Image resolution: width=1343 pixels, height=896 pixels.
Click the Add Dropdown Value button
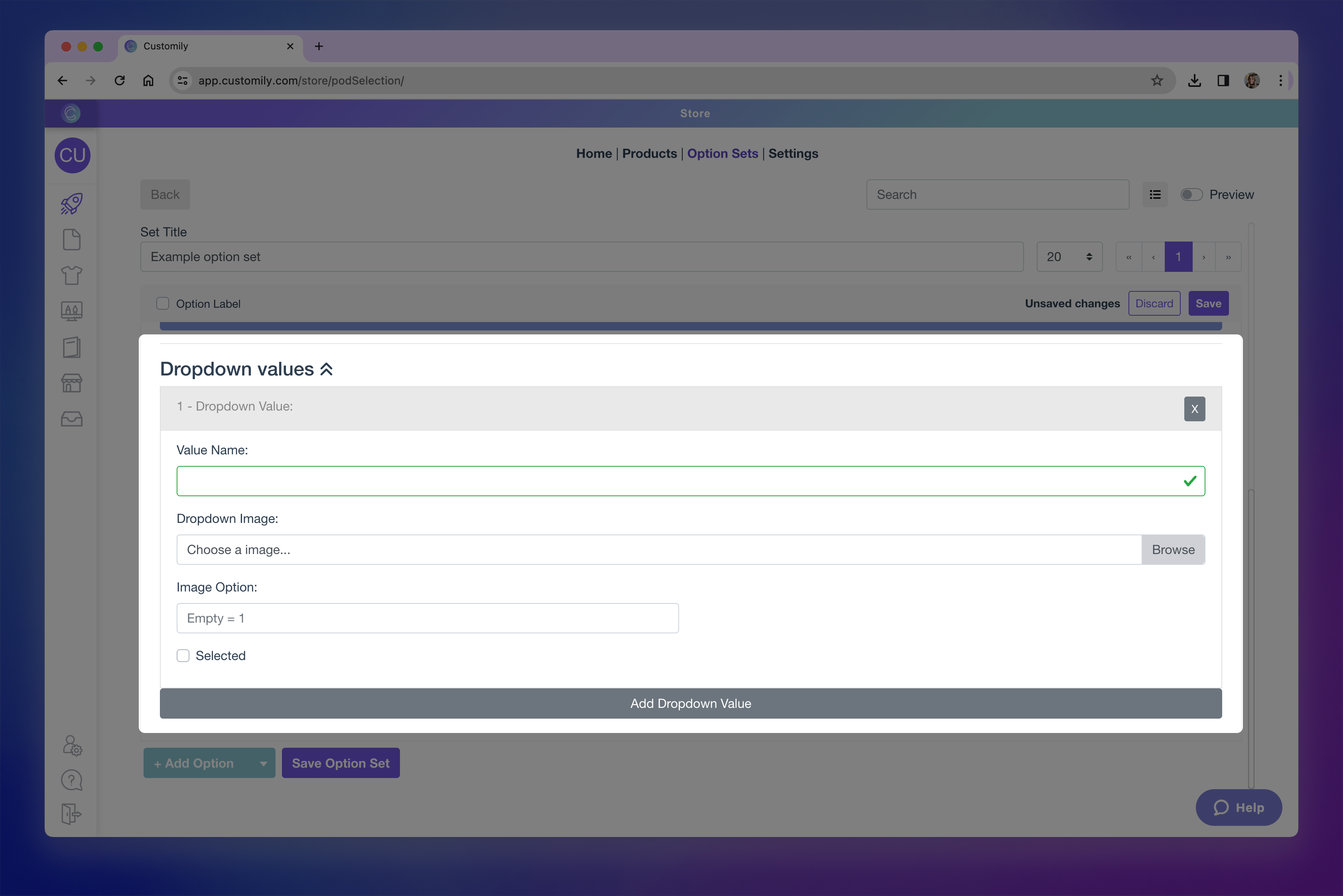pyautogui.click(x=691, y=703)
